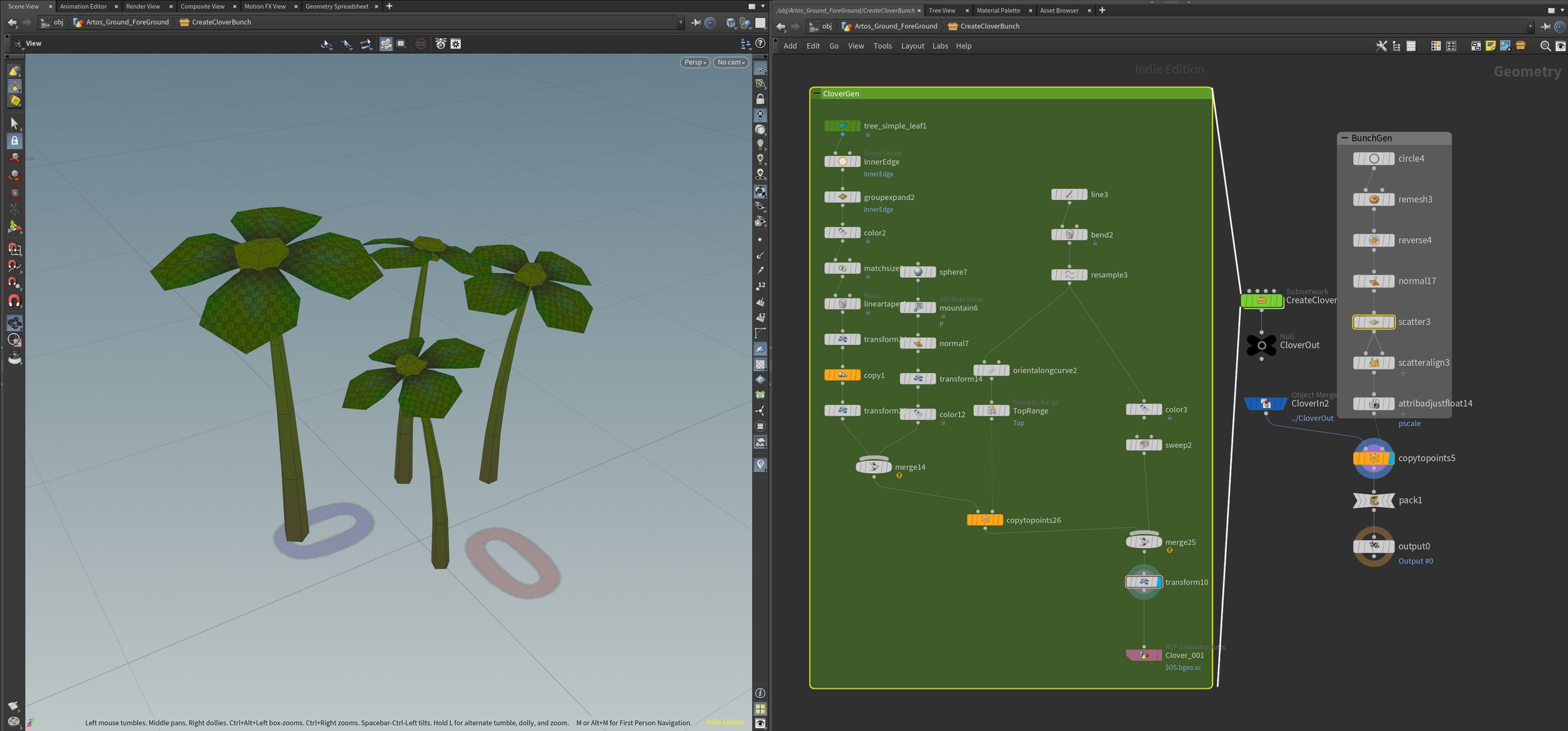Open viewport help question mark
The image size is (1568, 731).
pos(760,43)
